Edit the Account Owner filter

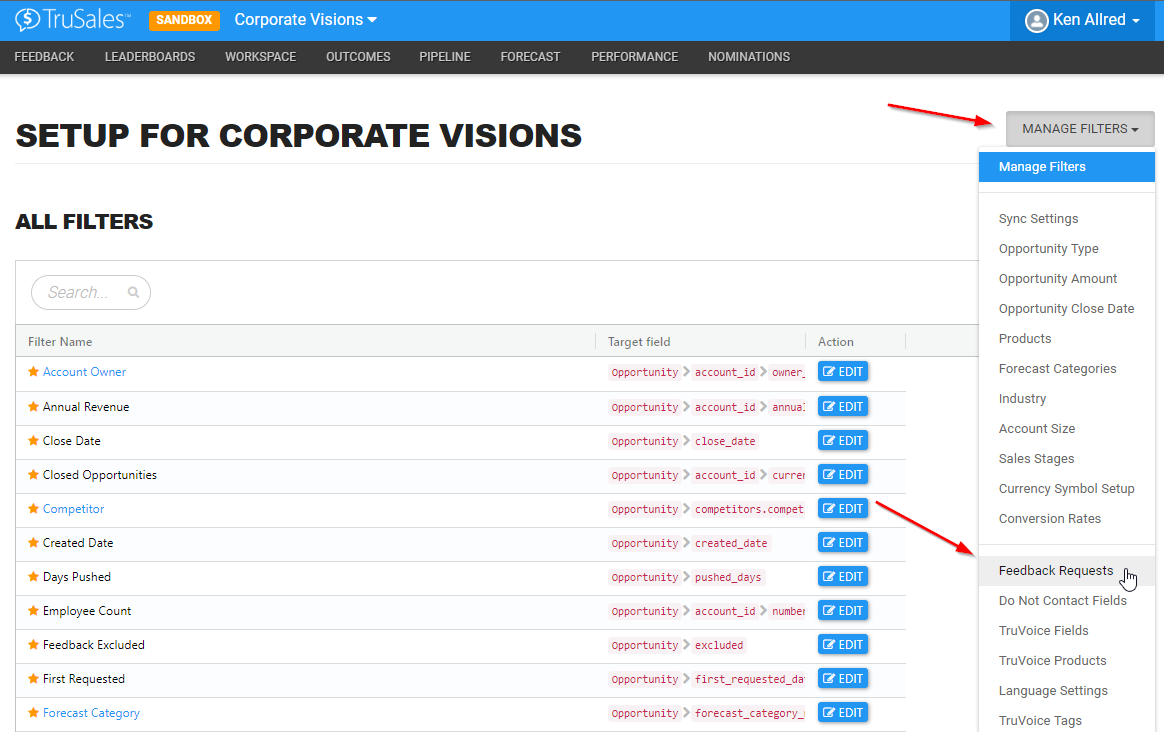pos(843,371)
